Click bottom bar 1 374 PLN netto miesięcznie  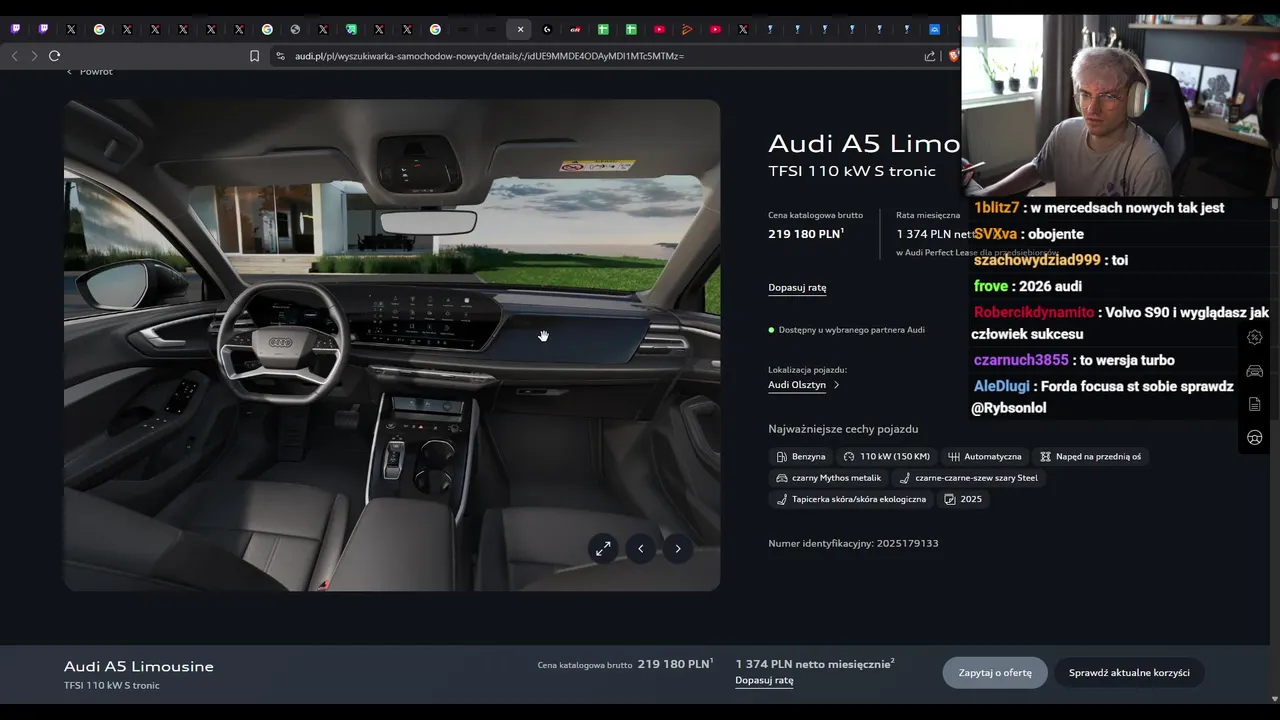(815, 664)
